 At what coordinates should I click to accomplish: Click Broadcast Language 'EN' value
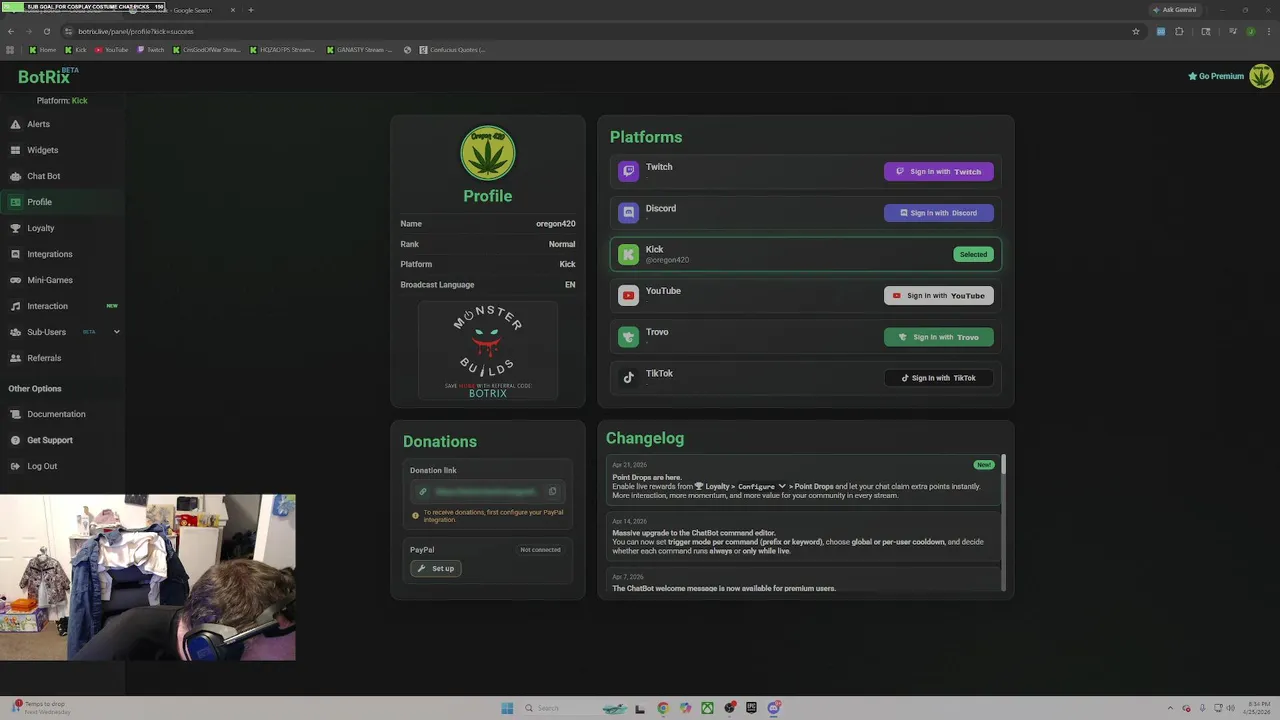(x=570, y=285)
